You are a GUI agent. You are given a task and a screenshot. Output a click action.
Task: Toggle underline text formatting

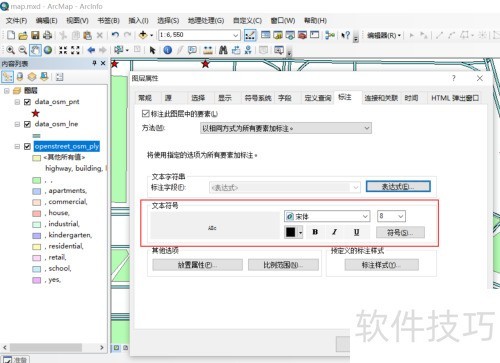(x=356, y=232)
